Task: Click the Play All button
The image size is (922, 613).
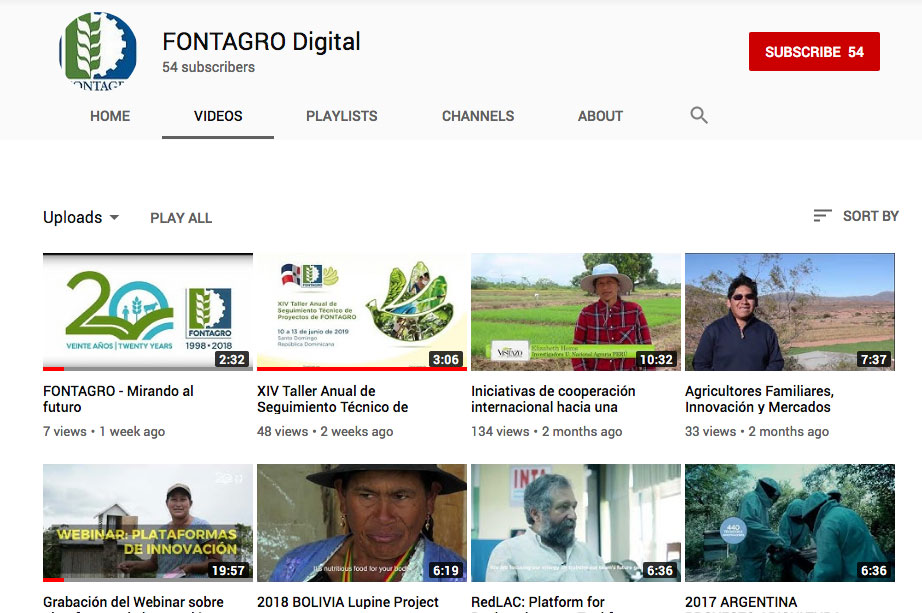Action: point(181,218)
